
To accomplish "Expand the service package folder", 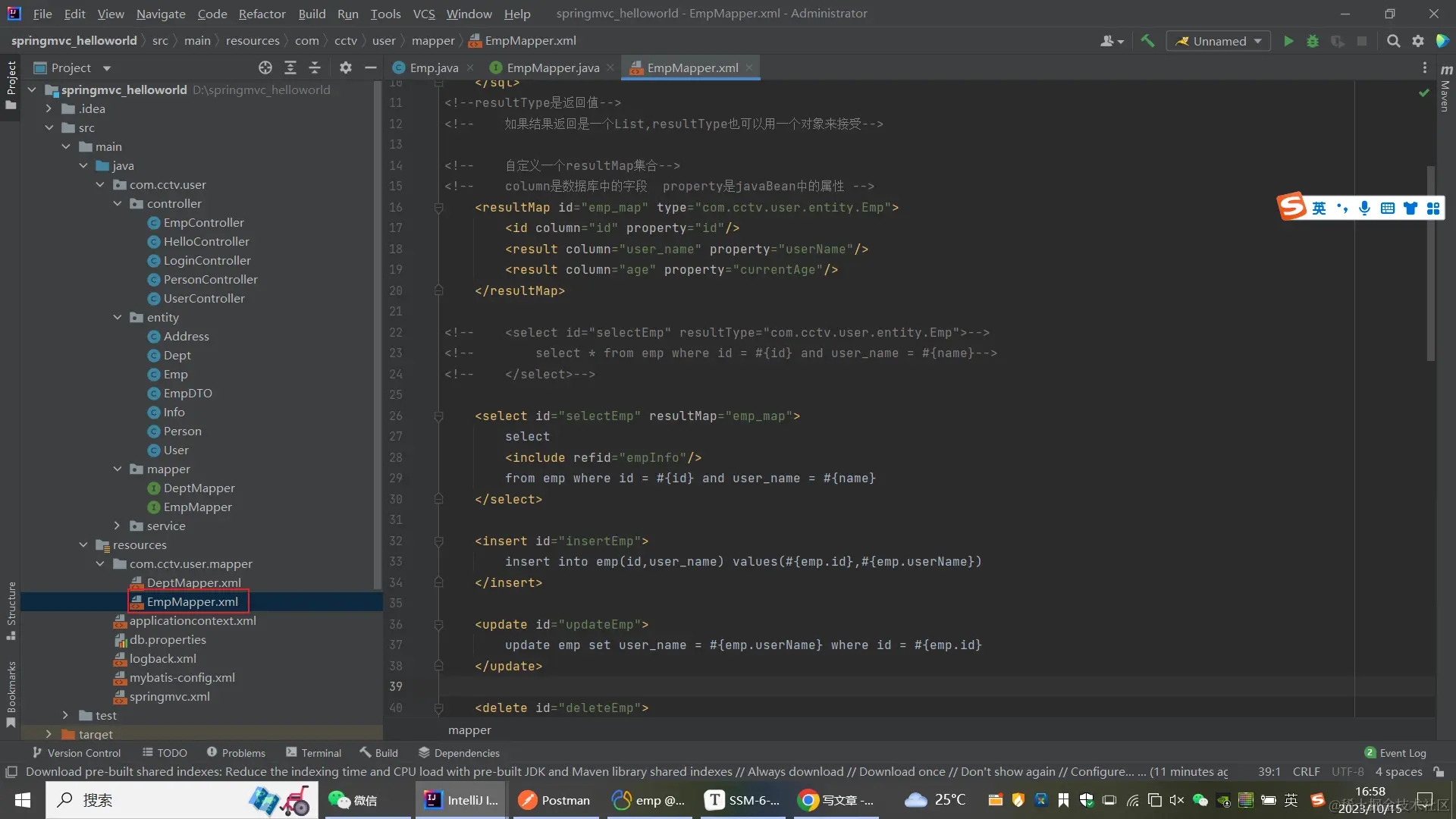I will tap(117, 526).
